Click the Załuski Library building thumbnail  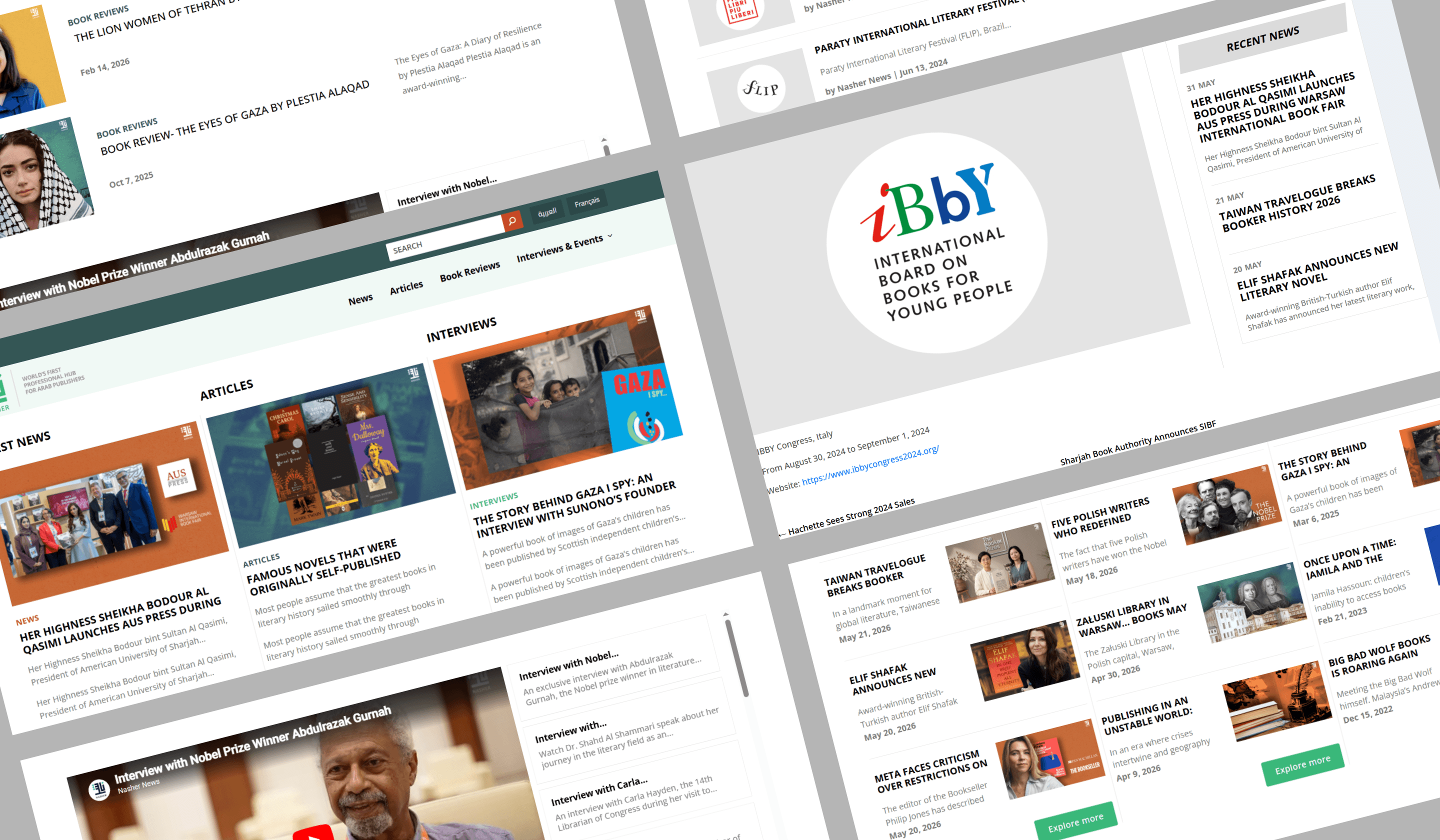point(1252,603)
